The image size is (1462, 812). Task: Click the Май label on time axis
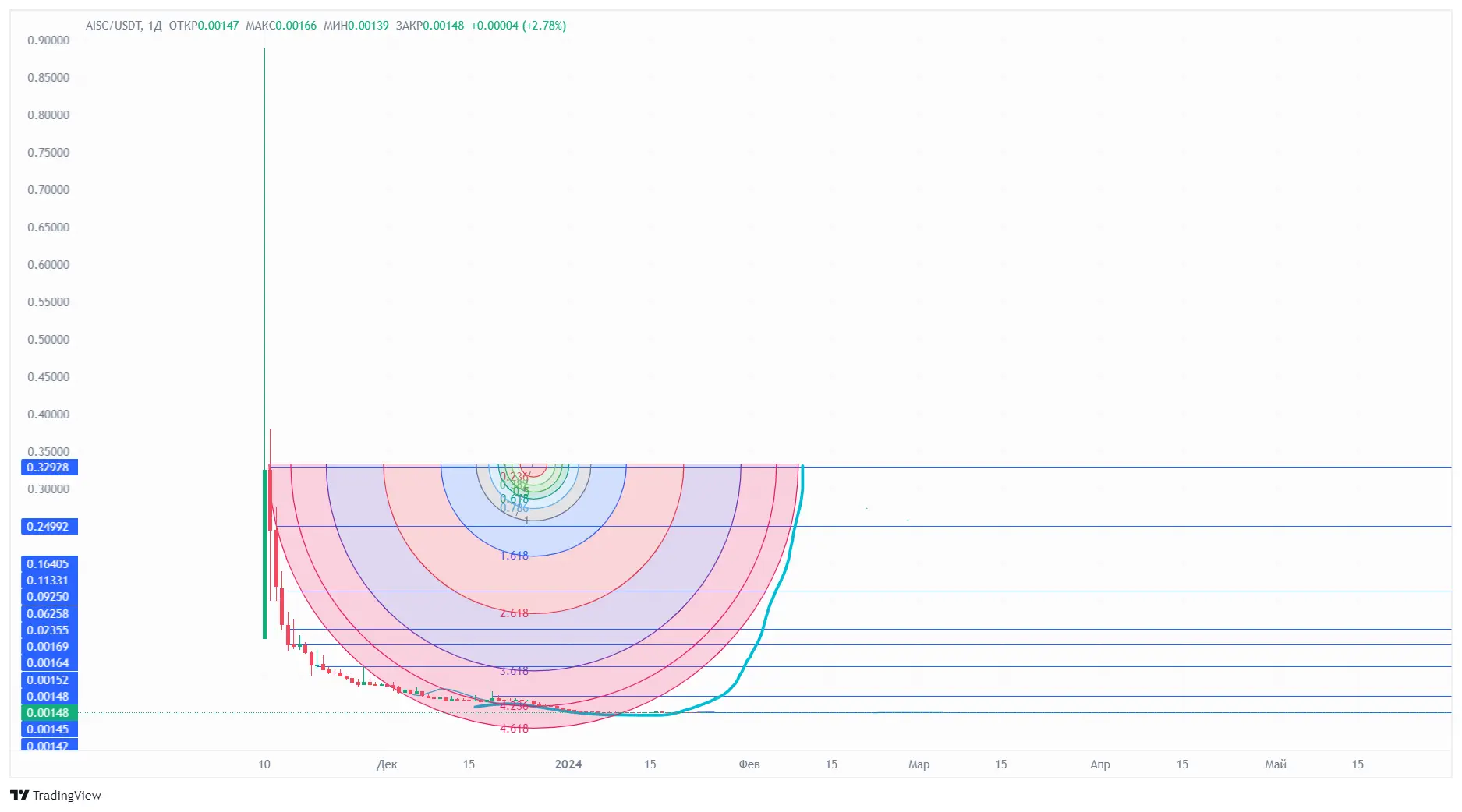click(1276, 764)
